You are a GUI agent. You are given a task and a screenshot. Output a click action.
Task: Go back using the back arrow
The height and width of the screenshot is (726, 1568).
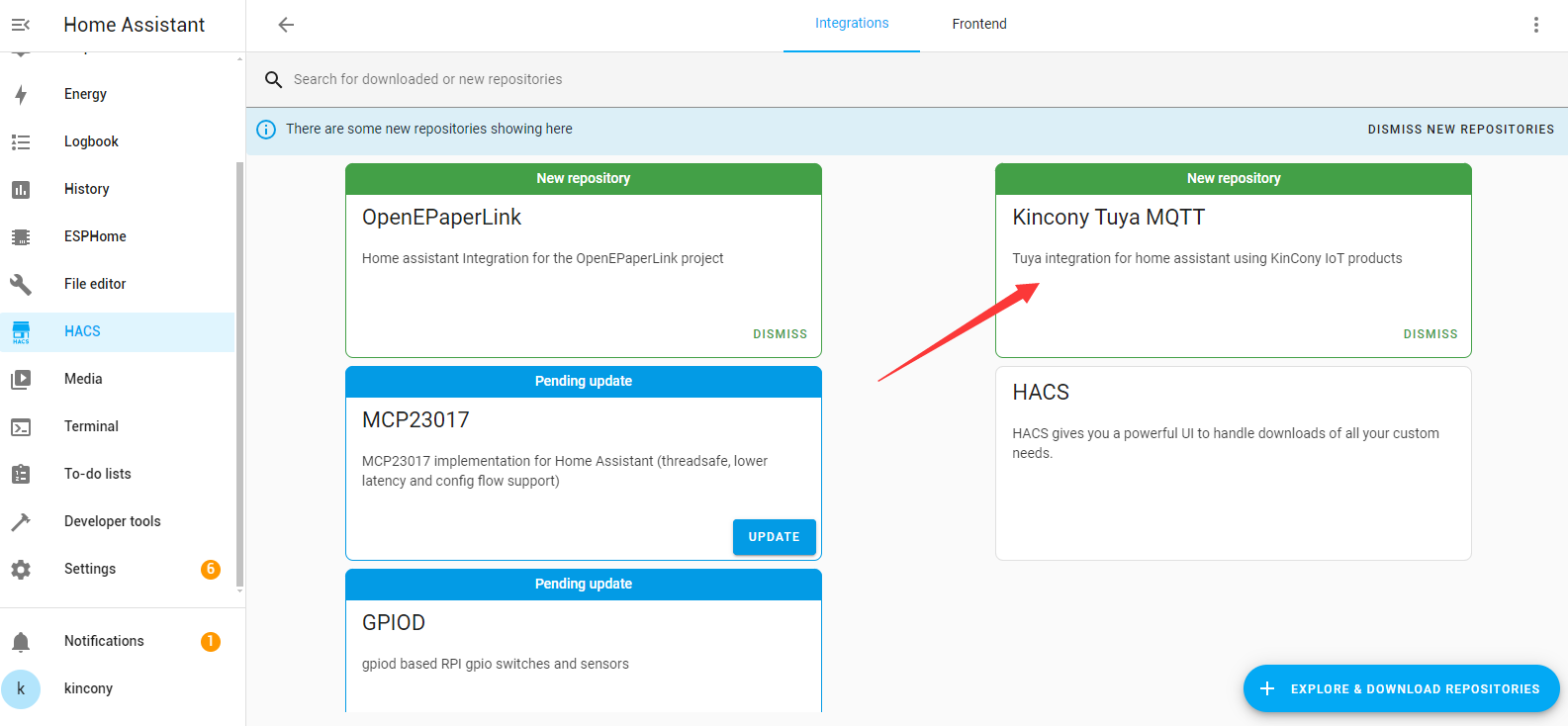click(286, 25)
